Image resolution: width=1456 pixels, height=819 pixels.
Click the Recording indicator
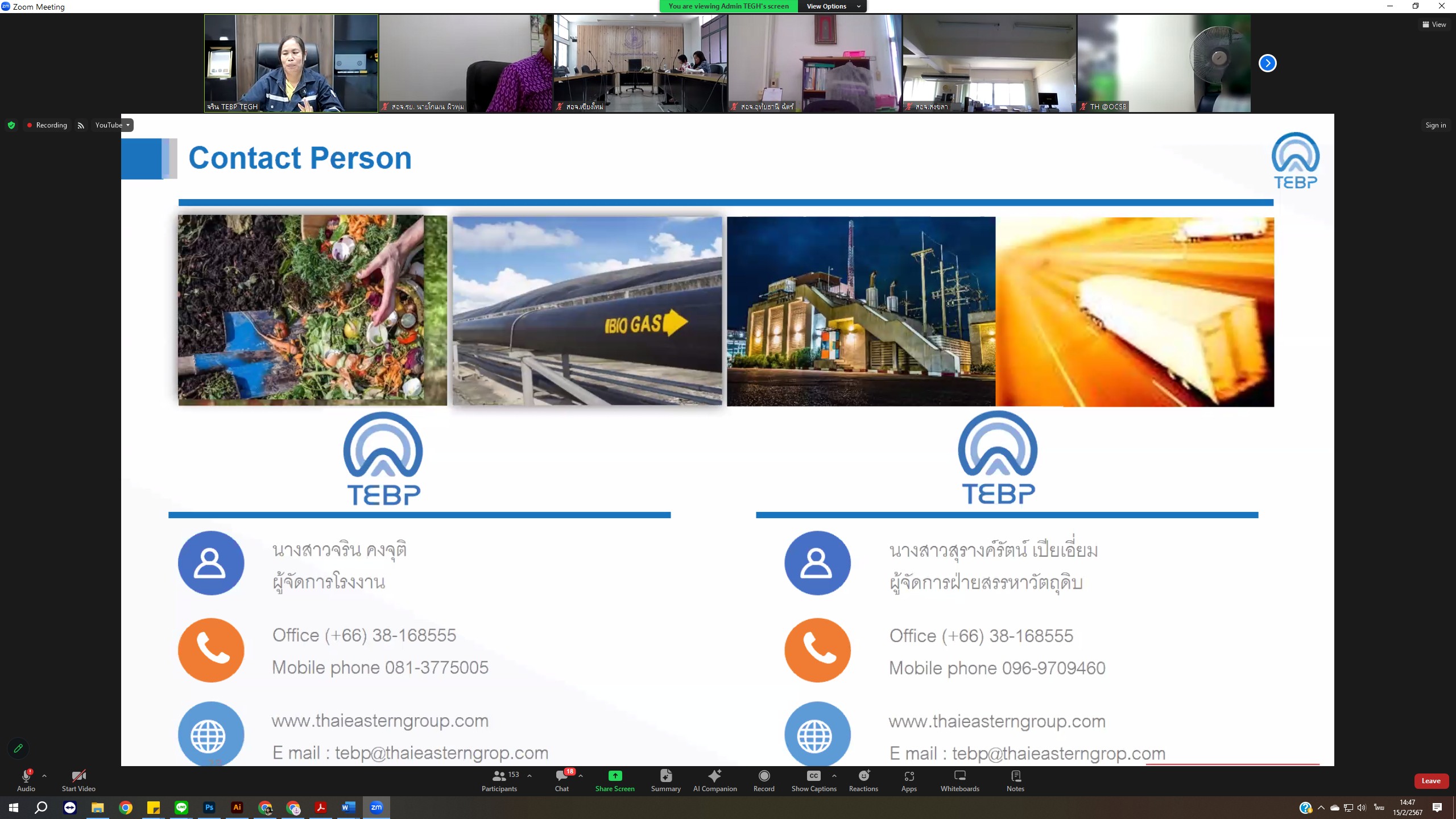47,125
